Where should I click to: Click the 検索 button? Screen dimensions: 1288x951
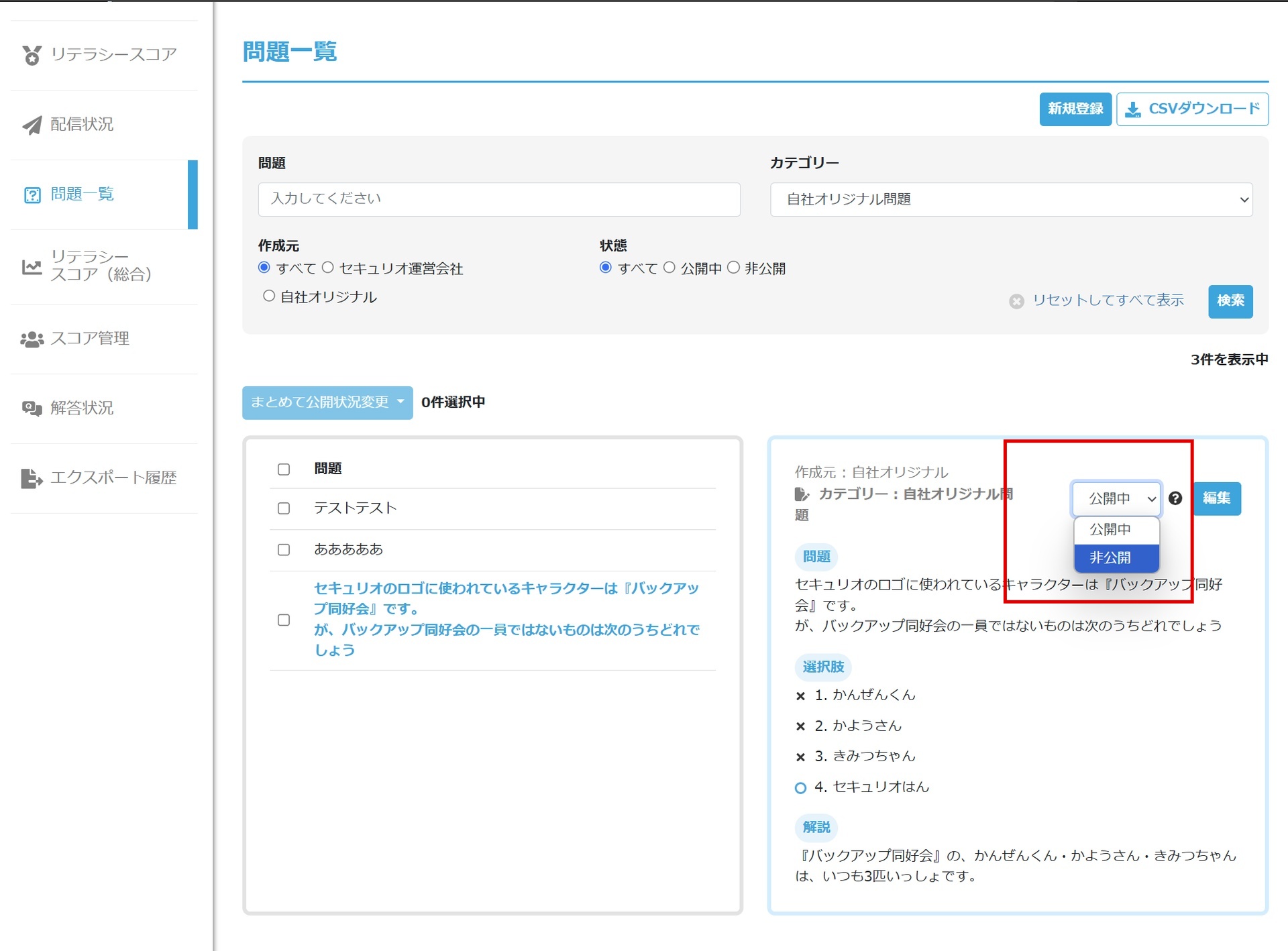pos(1230,301)
